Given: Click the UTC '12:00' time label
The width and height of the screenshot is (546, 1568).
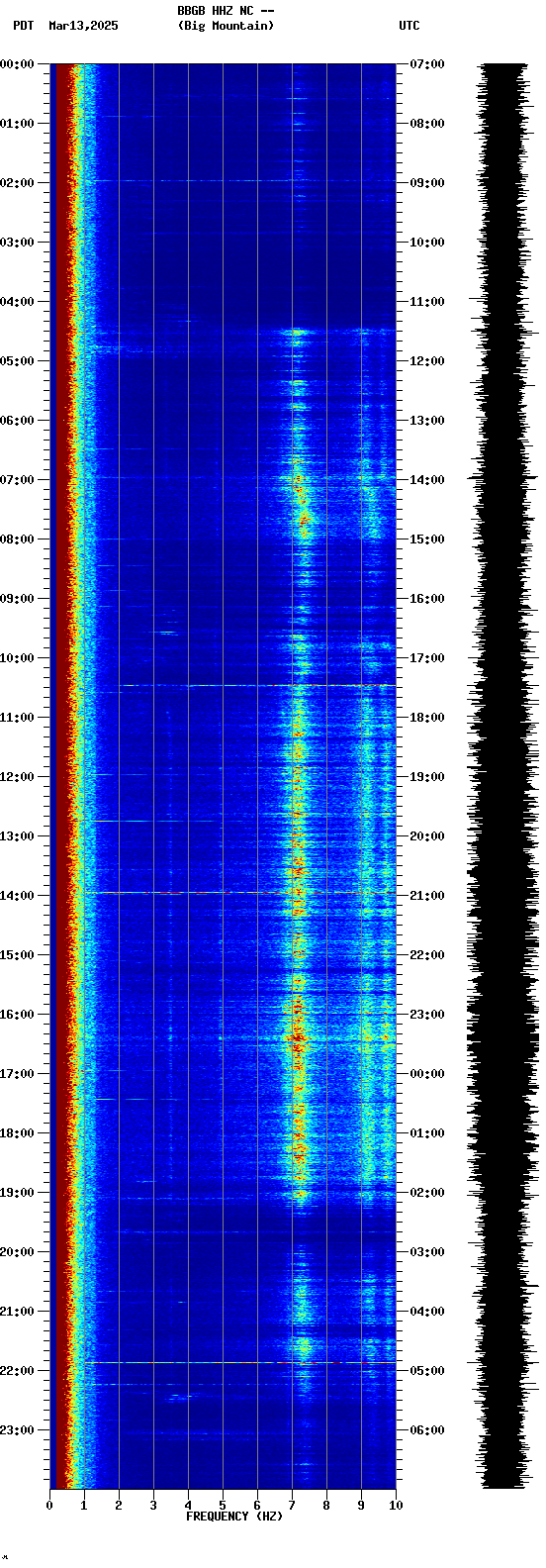Looking at the screenshot, I should [x=427, y=361].
